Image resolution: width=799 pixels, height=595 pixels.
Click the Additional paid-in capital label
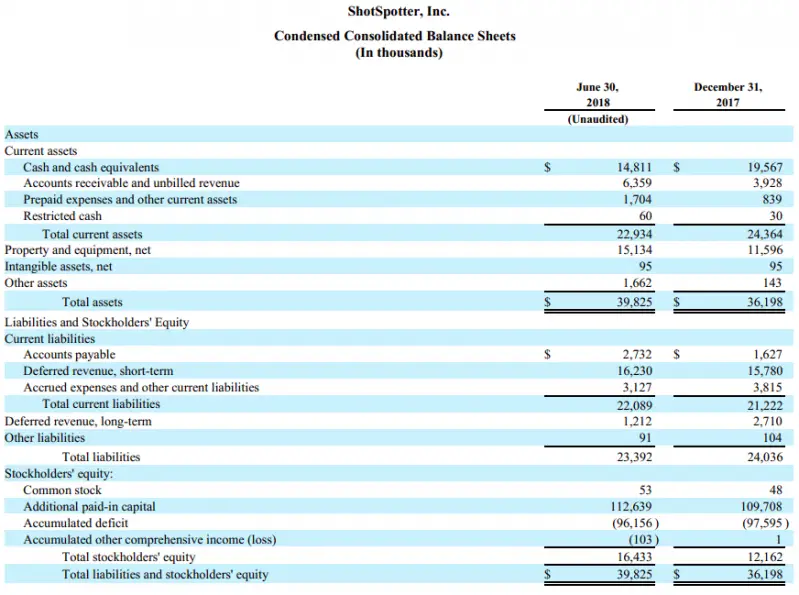[x=89, y=507]
